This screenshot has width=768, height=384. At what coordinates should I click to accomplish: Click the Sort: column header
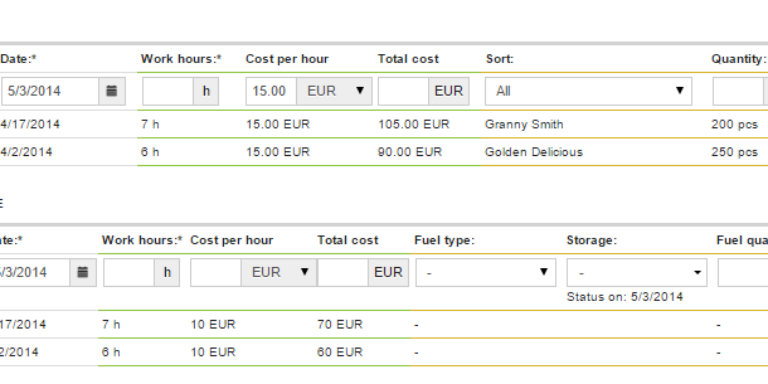coord(500,59)
